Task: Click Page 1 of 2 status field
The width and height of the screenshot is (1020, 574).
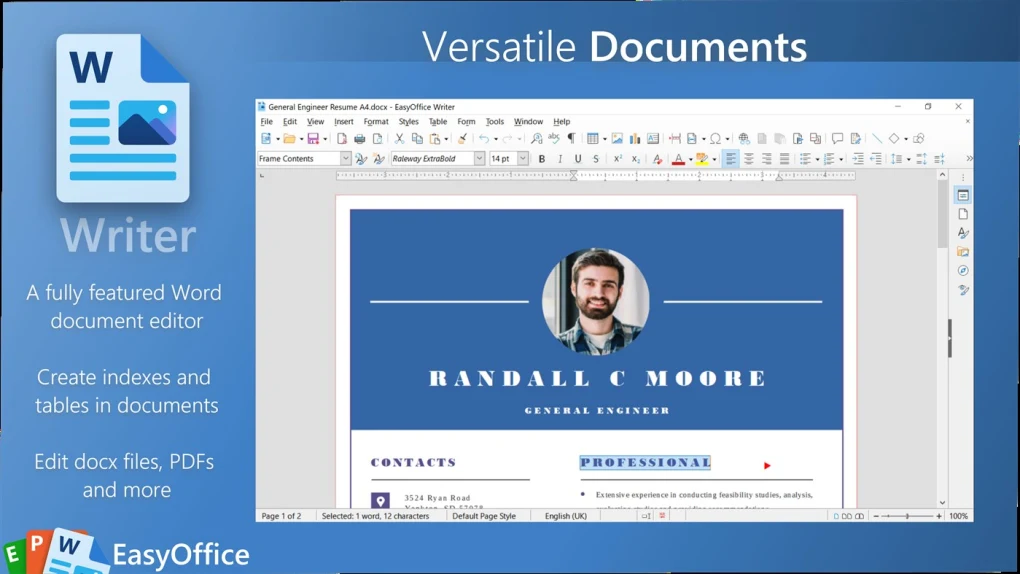Action: click(x=282, y=516)
